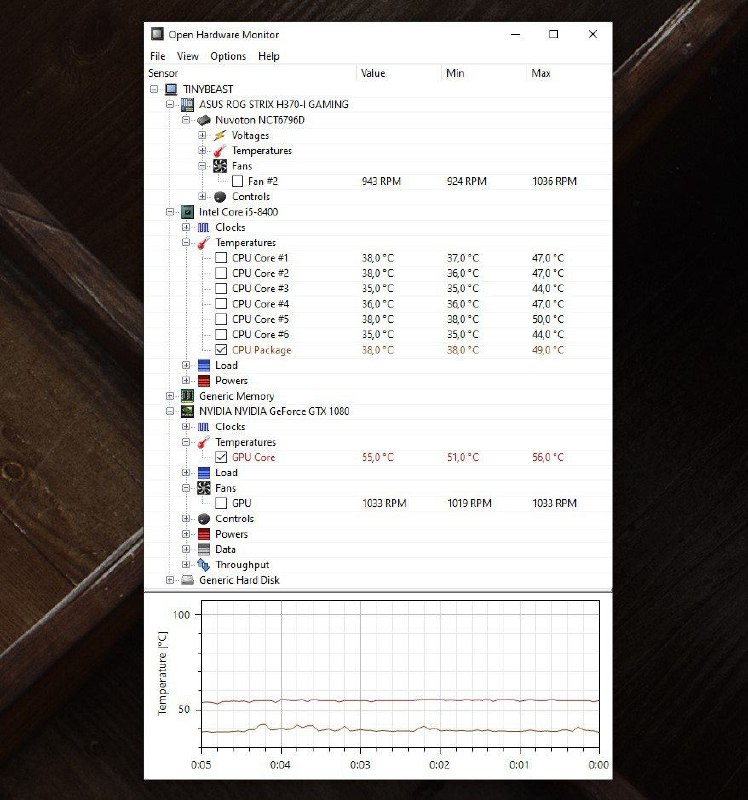This screenshot has height=800, width=748.
Task: Click the Generic Memory RAM icon
Action: click(187, 396)
